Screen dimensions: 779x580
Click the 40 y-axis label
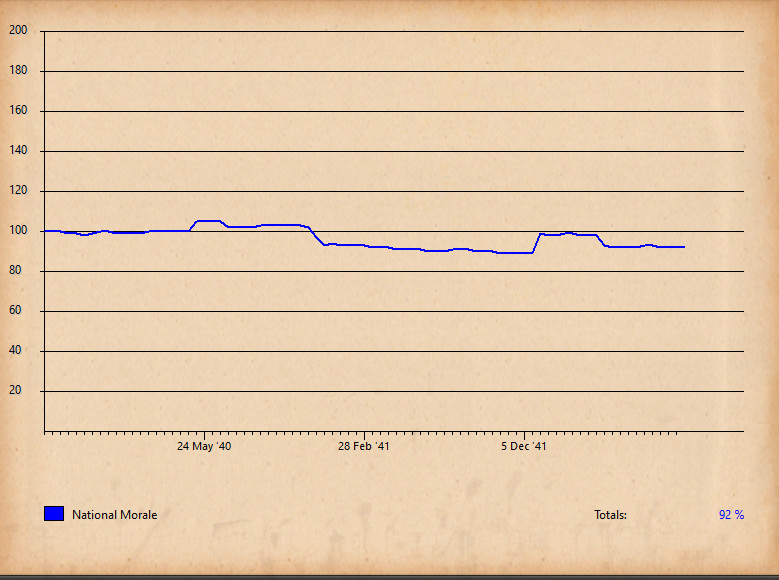click(15, 350)
